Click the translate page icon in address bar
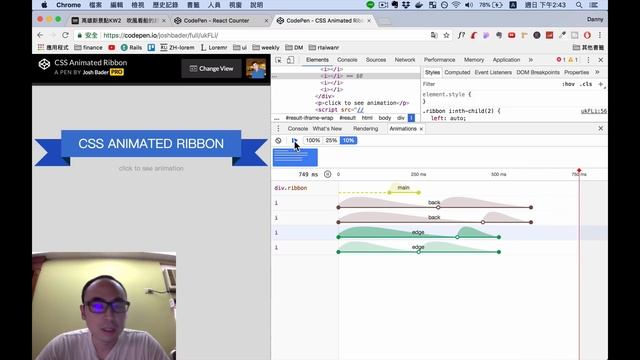640x360 pixels. click(x=433, y=36)
